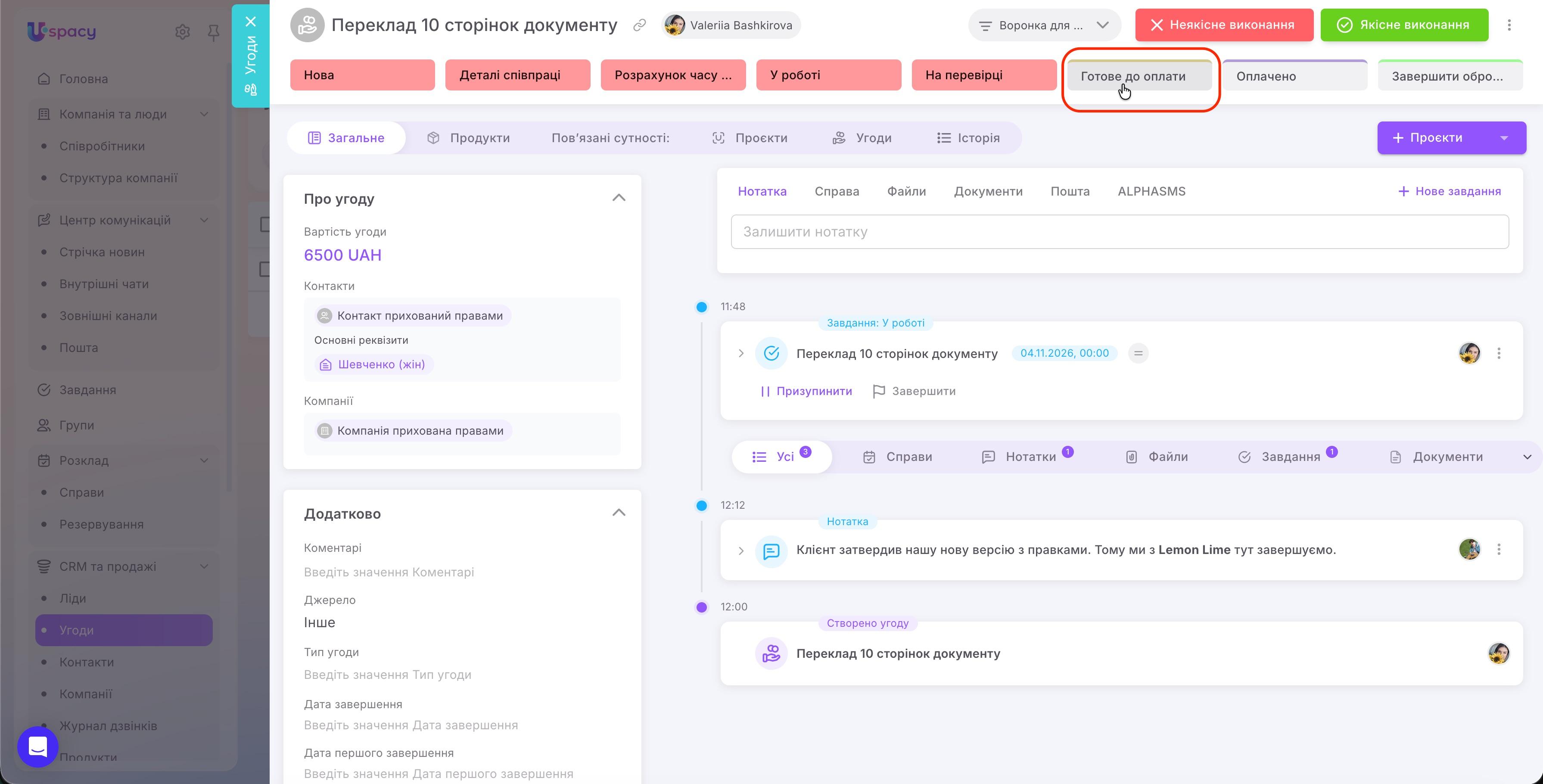Pause task with Призупинити
Screen dimensions: 1543x784
[806, 392]
